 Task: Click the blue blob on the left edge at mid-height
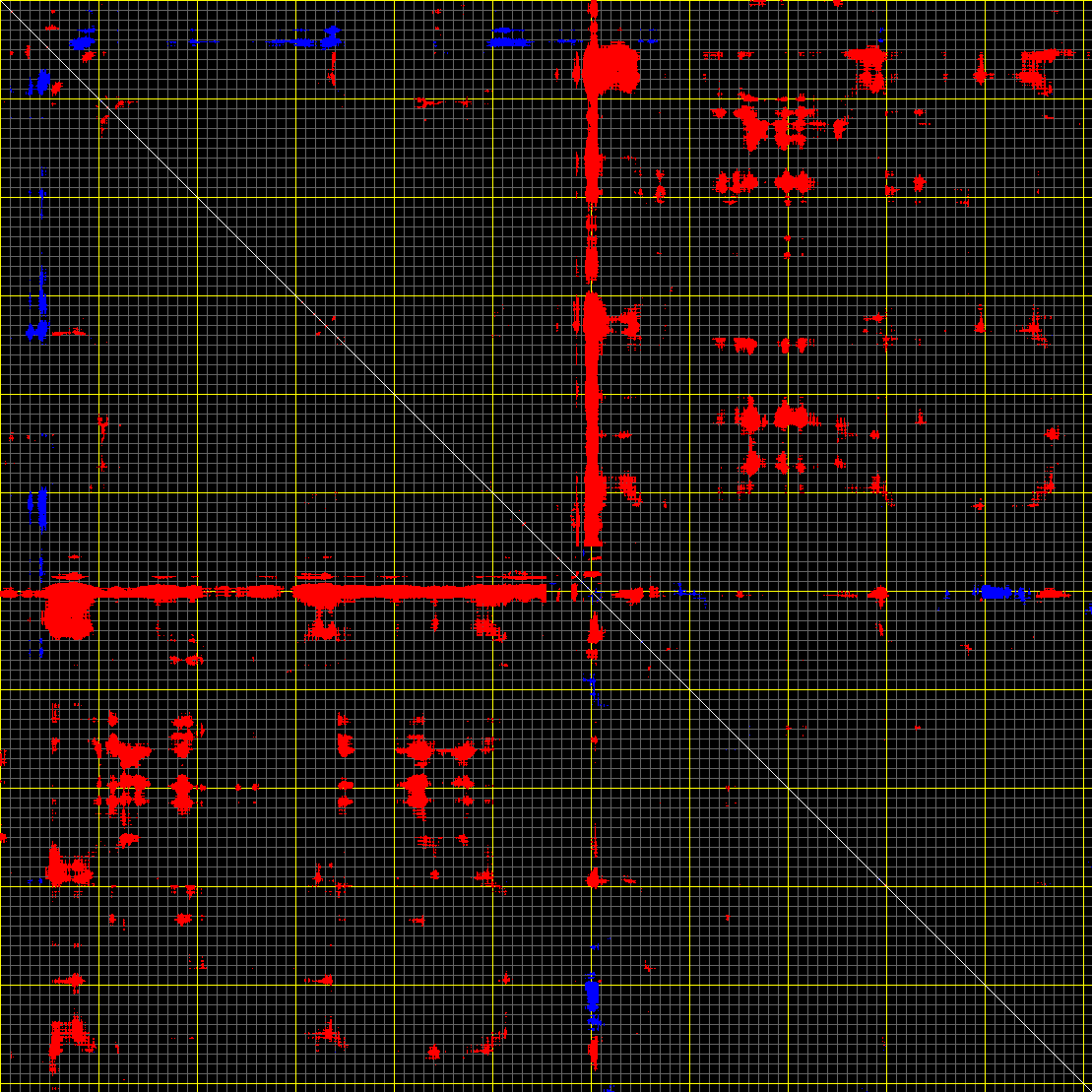pyautogui.click(x=39, y=508)
